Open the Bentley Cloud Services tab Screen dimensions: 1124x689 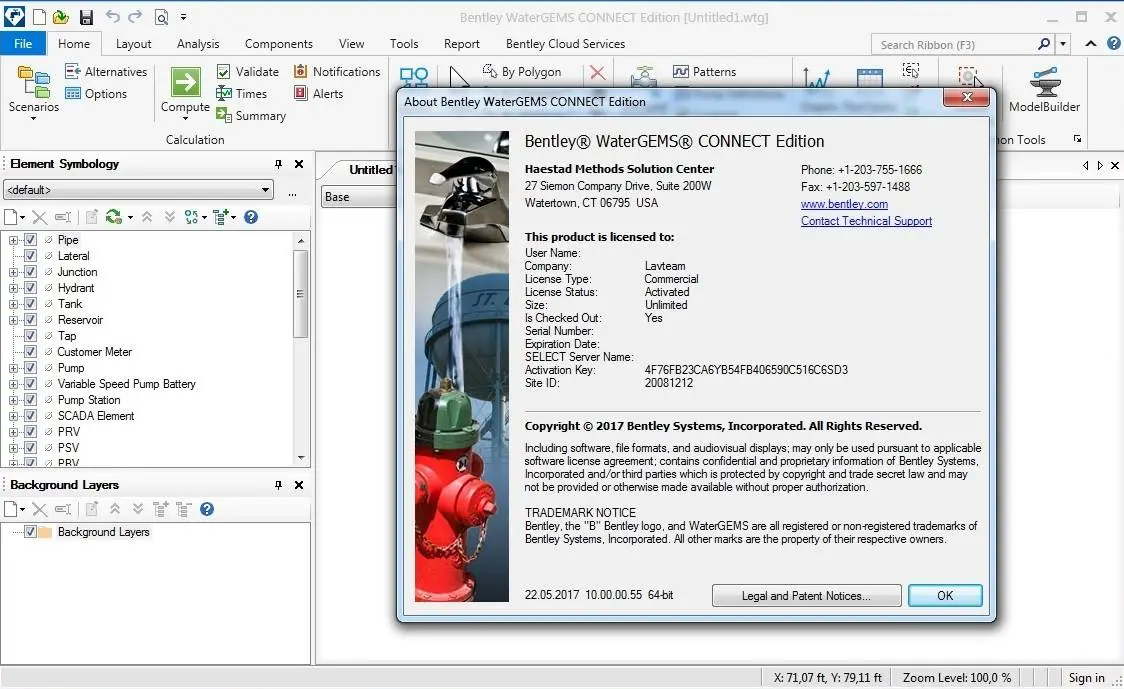[565, 44]
